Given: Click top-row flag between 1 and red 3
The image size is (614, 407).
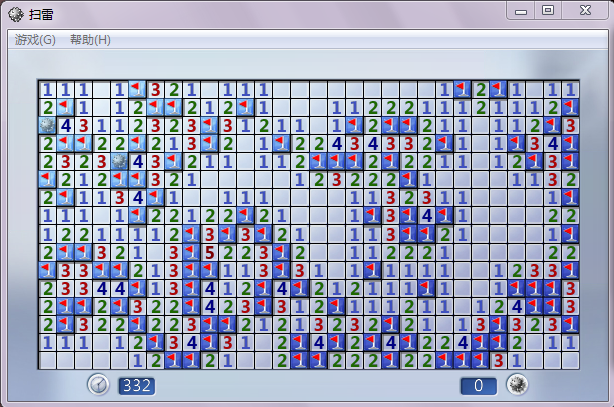Looking at the screenshot, I should [x=137, y=90].
